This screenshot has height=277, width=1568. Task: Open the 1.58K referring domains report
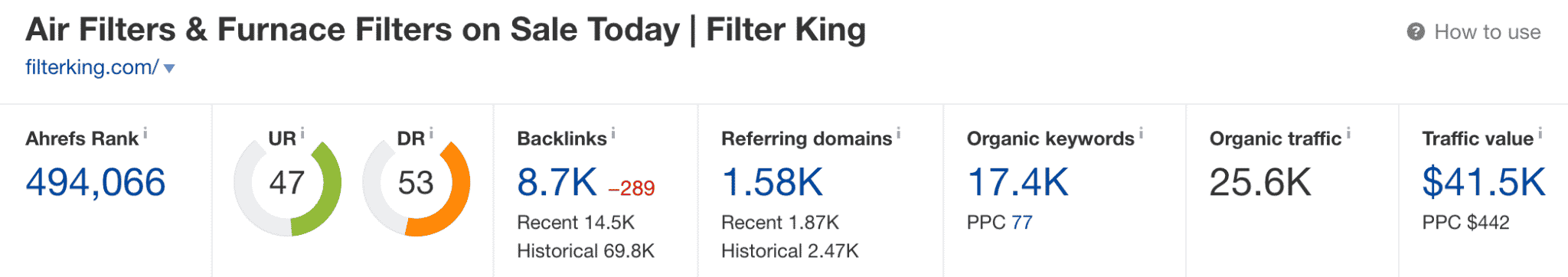point(772,182)
